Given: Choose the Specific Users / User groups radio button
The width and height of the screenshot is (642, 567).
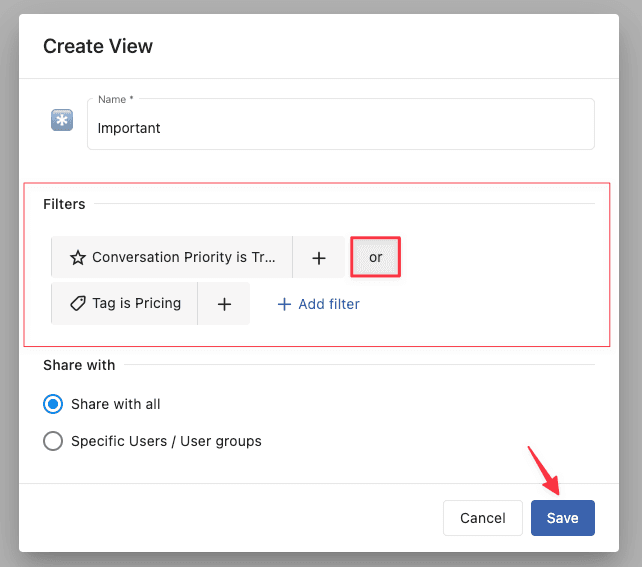Looking at the screenshot, I should point(53,441).
